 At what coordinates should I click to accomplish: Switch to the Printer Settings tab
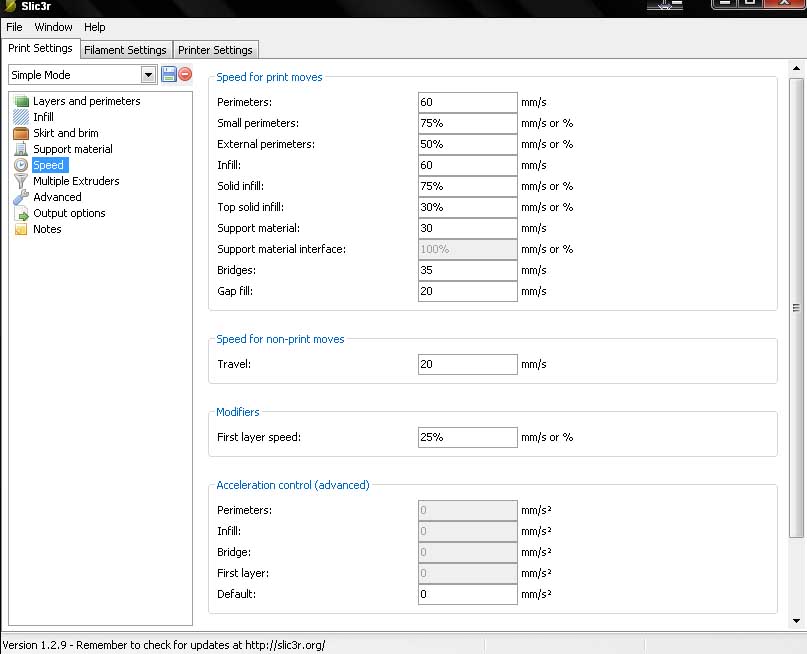pos(215,50)
